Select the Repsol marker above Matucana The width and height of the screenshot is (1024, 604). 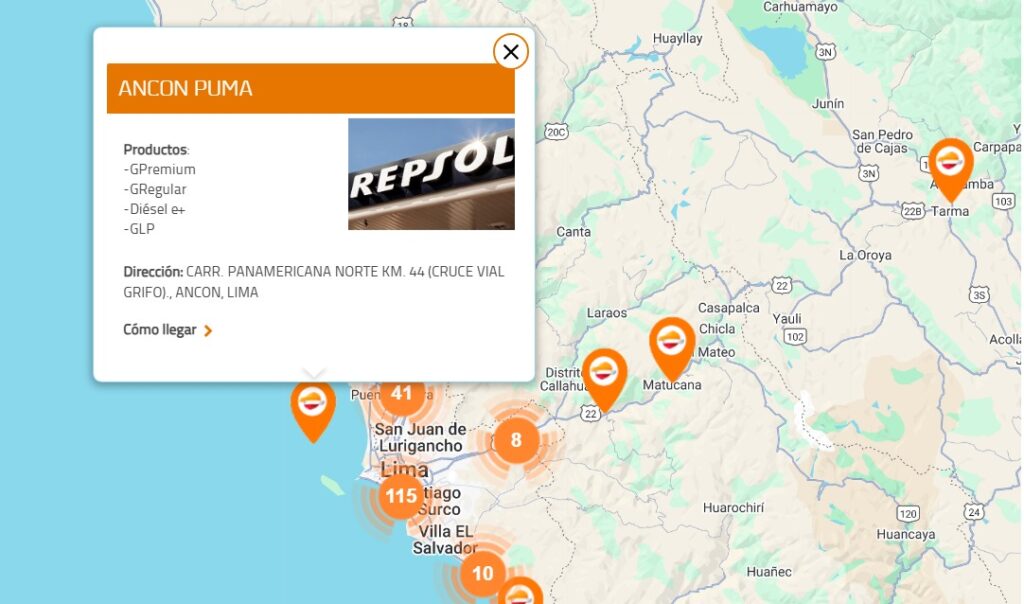tap(671, 349)
